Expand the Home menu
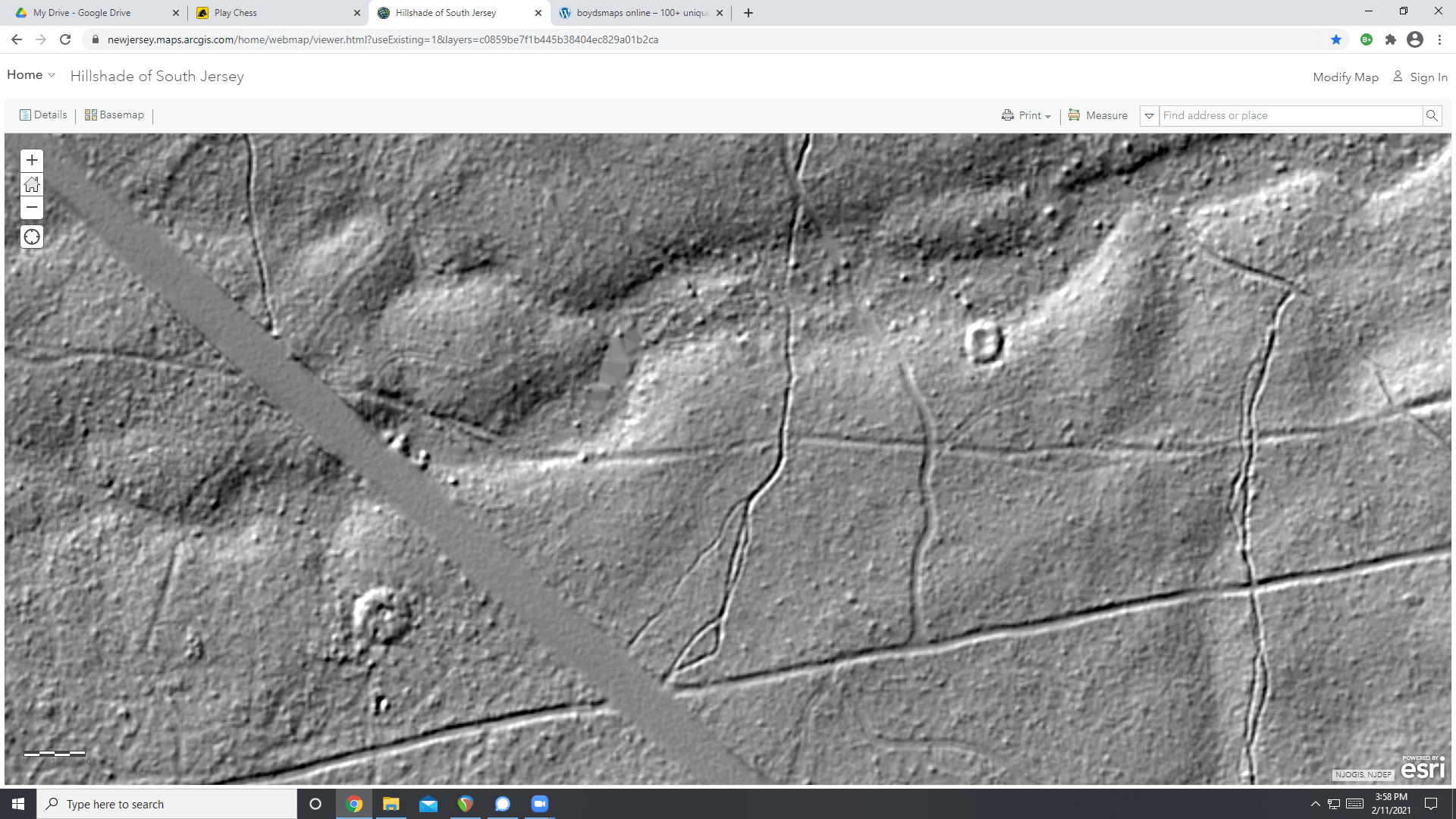Viewport: 1456px width, 819px height. click(31, 75)
